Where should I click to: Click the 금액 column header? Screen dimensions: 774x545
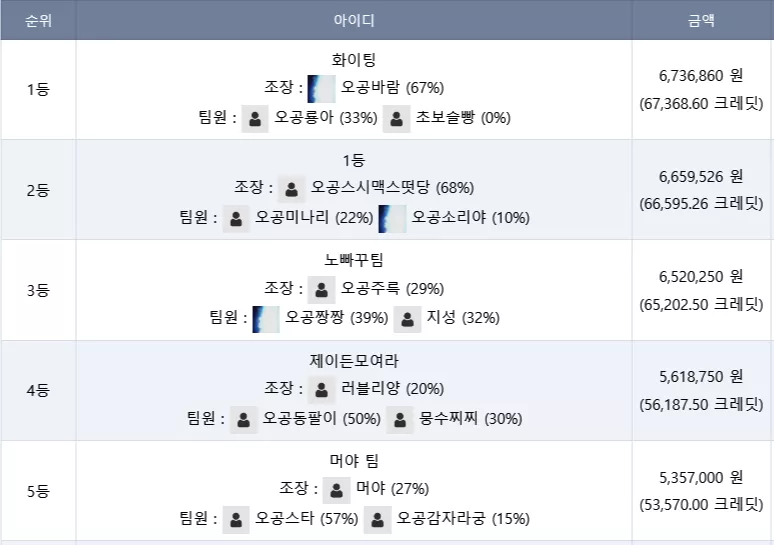click(701, 20)
